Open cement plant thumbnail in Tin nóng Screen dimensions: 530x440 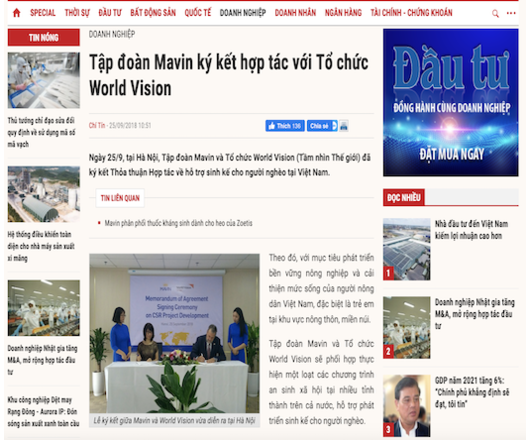click(x=44, y=194)
